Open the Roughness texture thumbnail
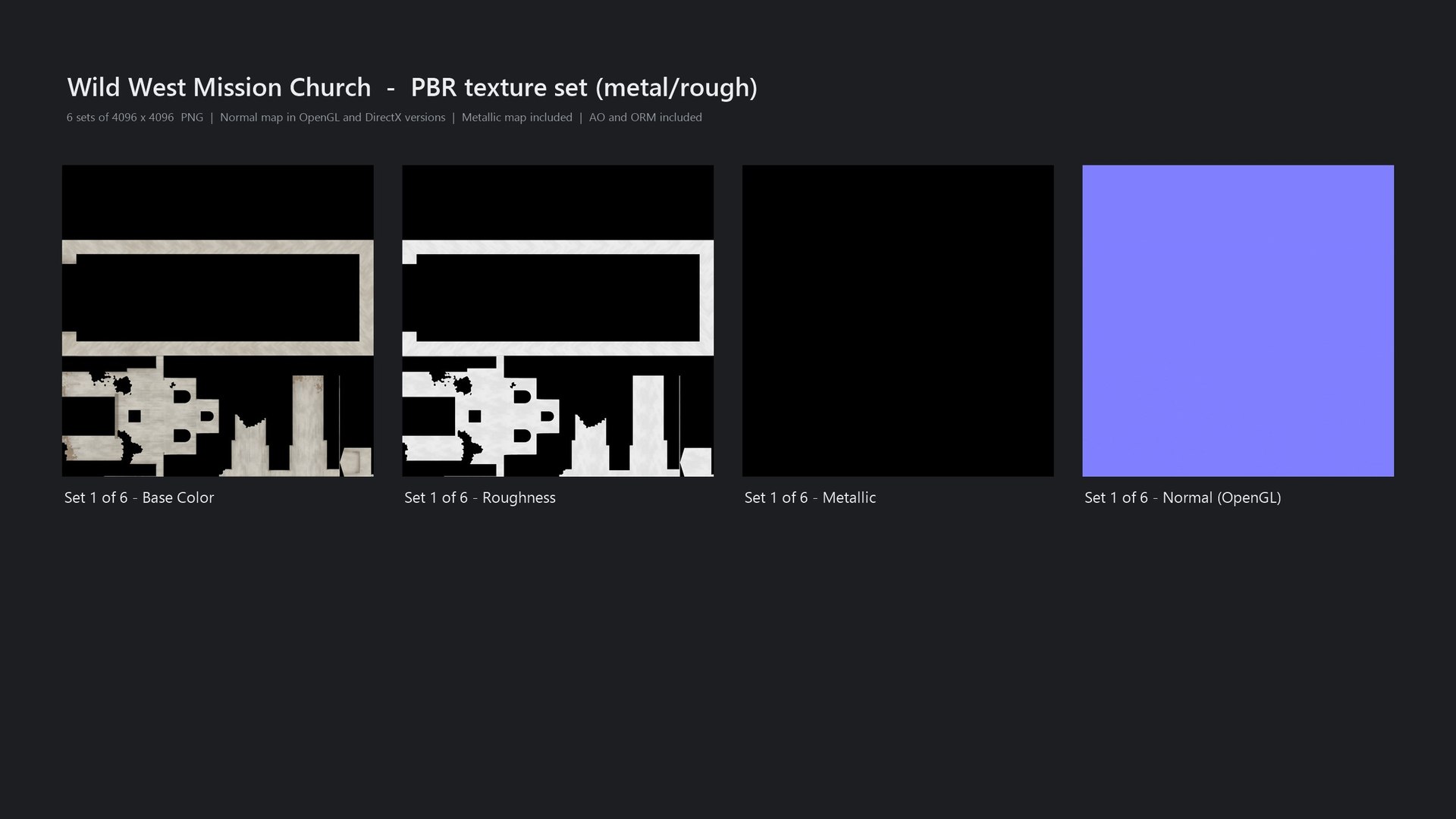This screenshot has height=819, width=1456. (558, 321)
